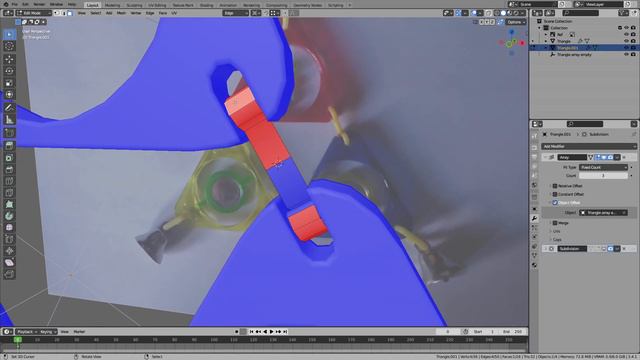Open the Edit Mode dropdown

(x=33, y=13)
